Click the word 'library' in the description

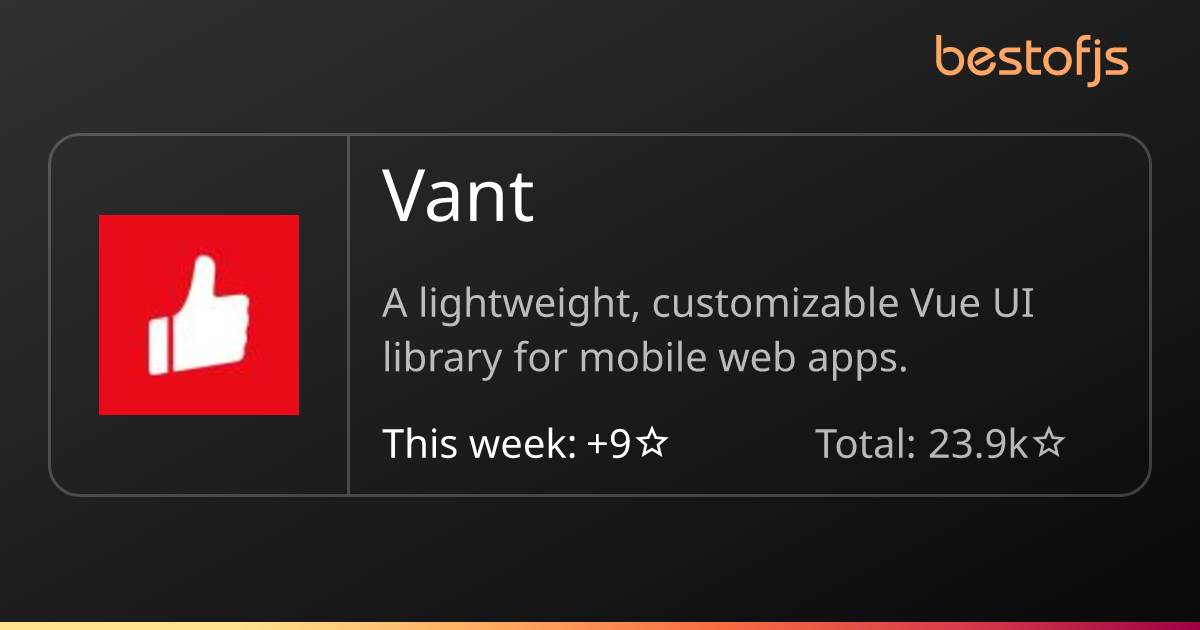click(x=442, y=359)
